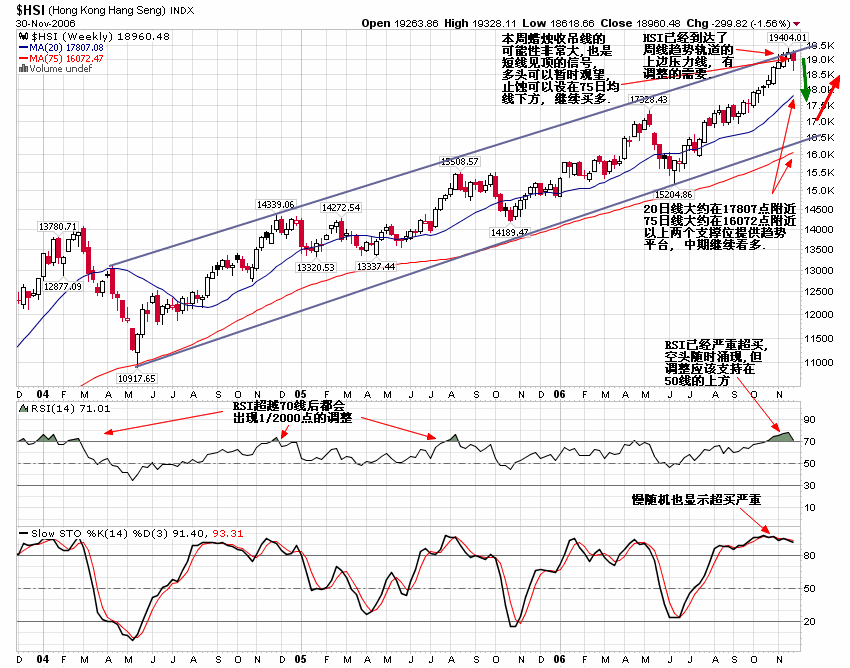This screenshot has width=850, height=668.
Task: Select the red MA(75) legend line sample
Action: (x=24, y=58)
